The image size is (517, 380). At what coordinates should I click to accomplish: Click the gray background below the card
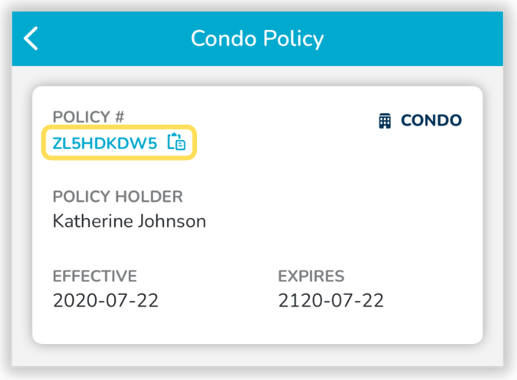[257, 355]
